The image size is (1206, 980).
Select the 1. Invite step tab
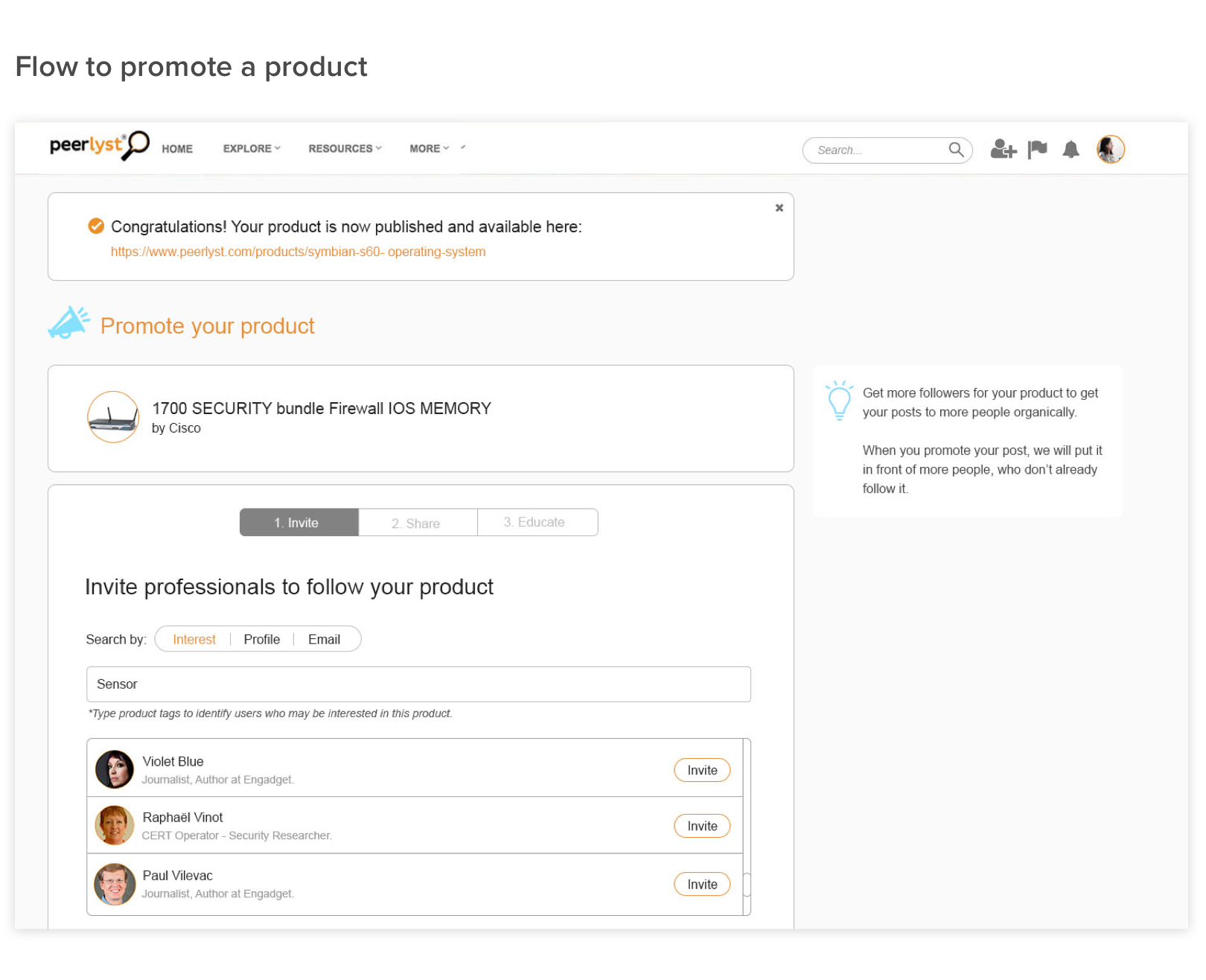point(299,523)
